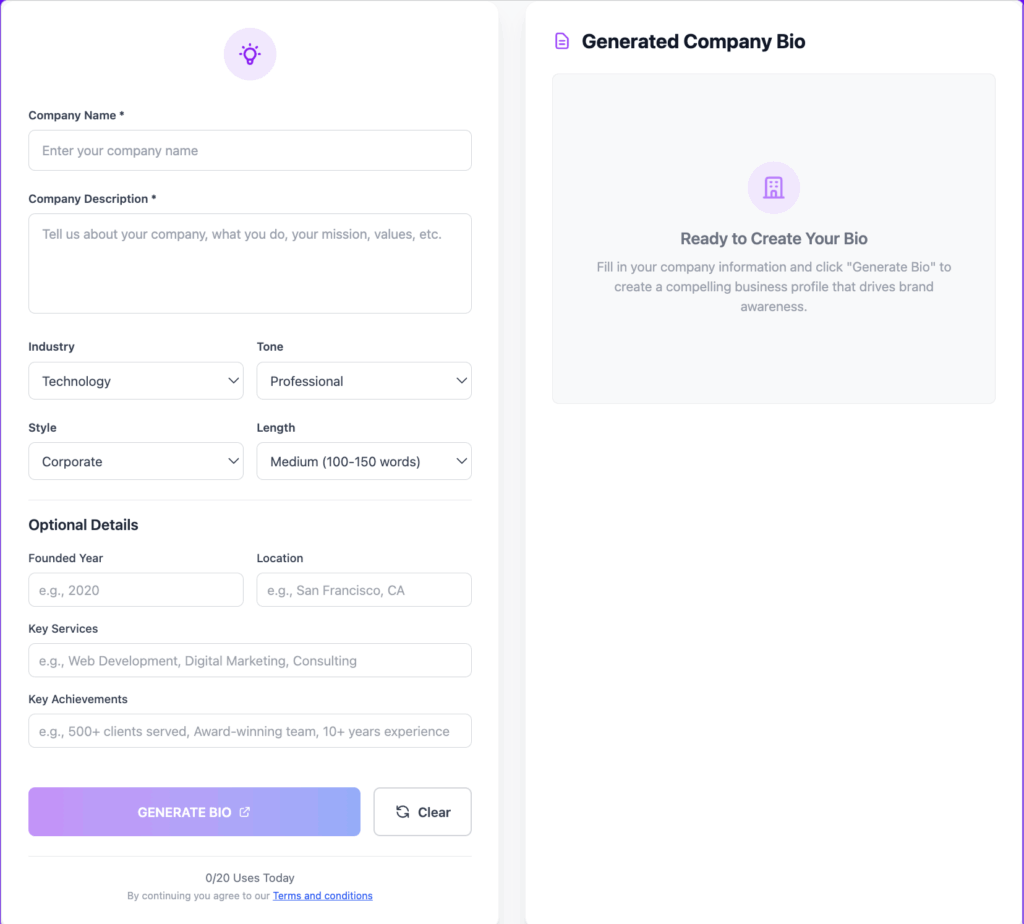Select the Founded Year input box
The width and height of the screenshot is (1024, 924).
[x=136, y=590]
